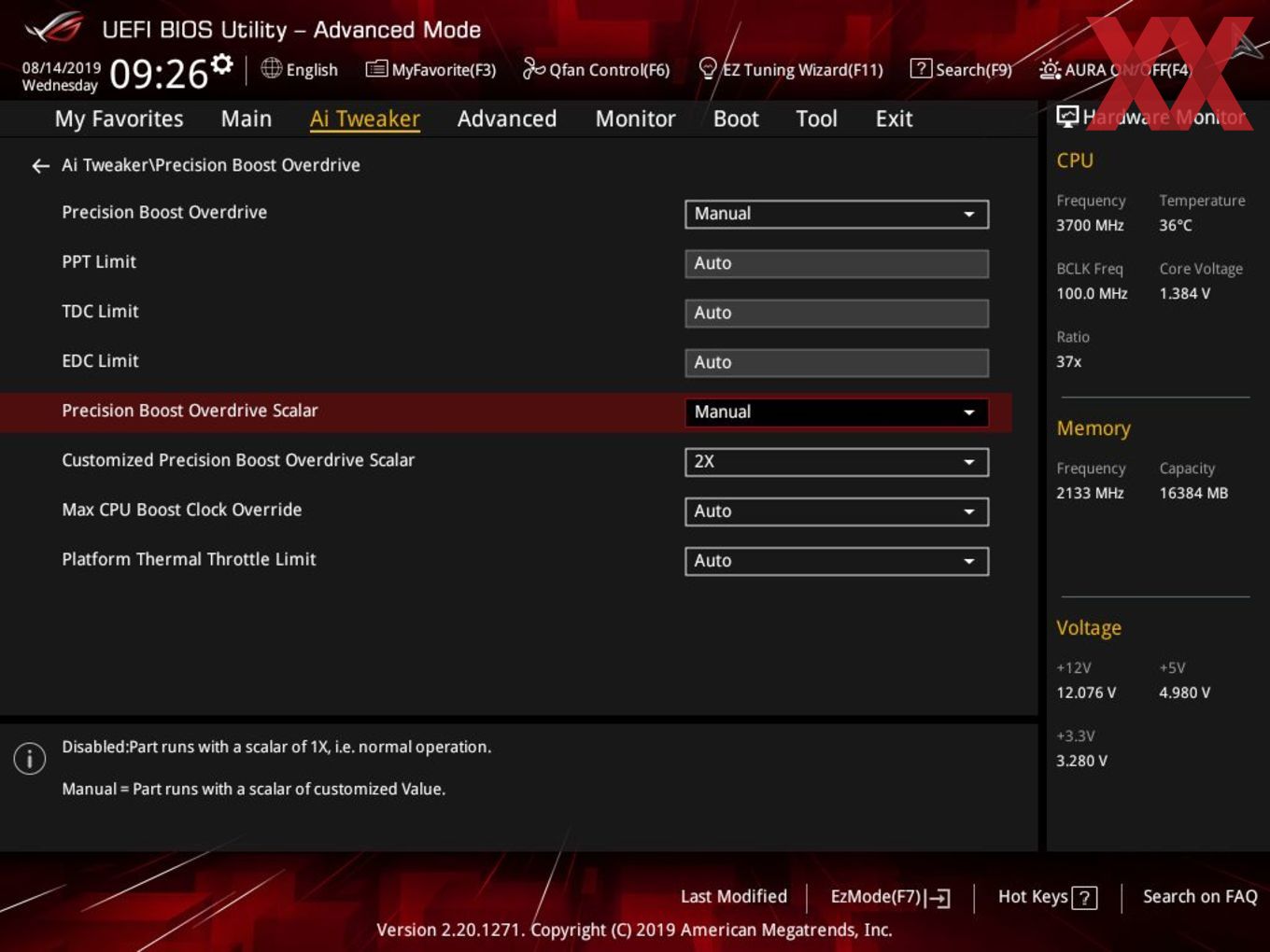The width and height of the screenshot is (1270, 952).
Task: Click the EDC Limit input field
Action: [x=837, y=362]
